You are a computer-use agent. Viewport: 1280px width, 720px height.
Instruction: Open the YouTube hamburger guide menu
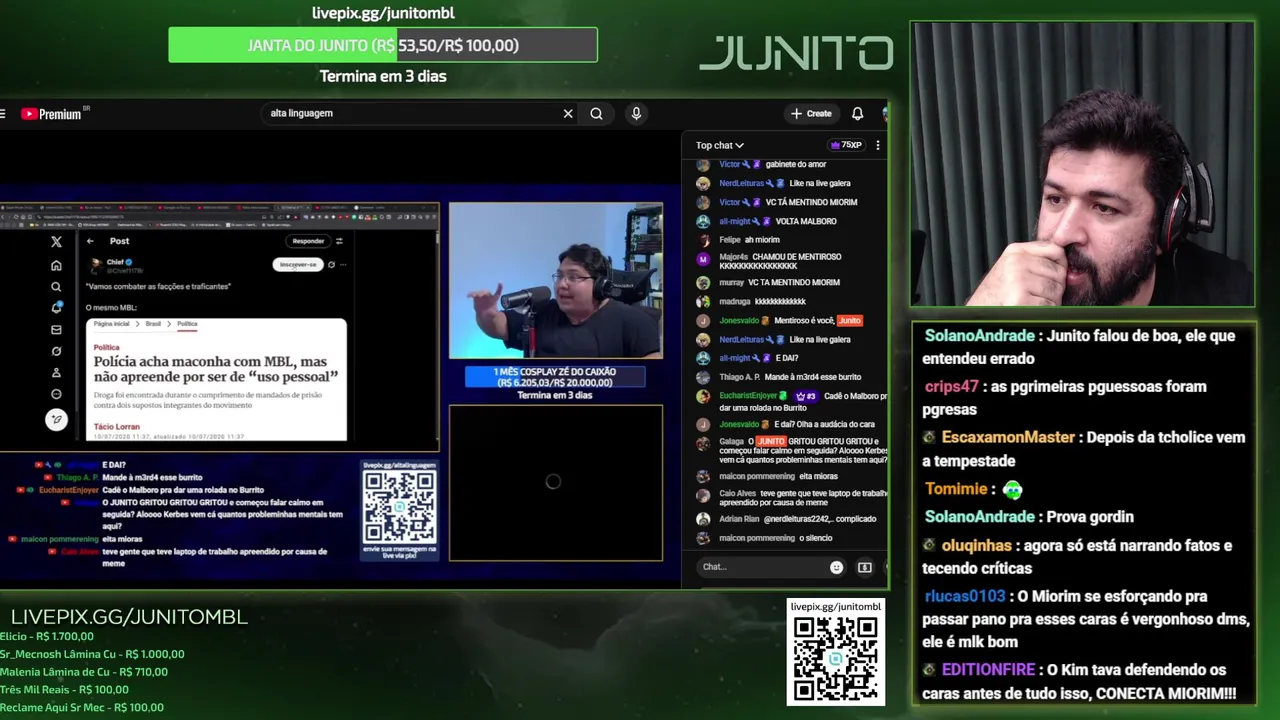pos(3,114)
